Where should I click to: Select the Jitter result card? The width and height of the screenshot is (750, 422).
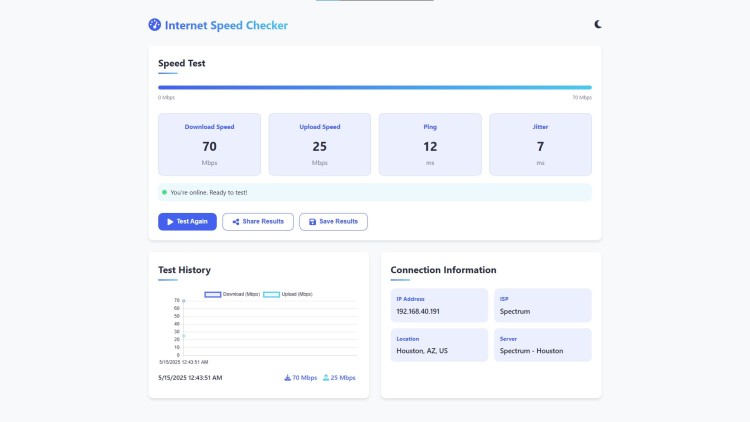(x=540, y=144)
